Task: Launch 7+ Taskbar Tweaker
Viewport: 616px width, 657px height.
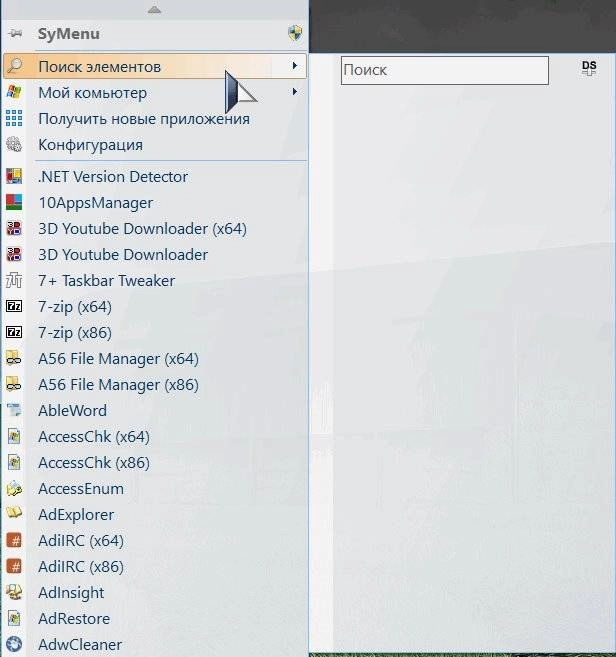Action: click(155, 280)
